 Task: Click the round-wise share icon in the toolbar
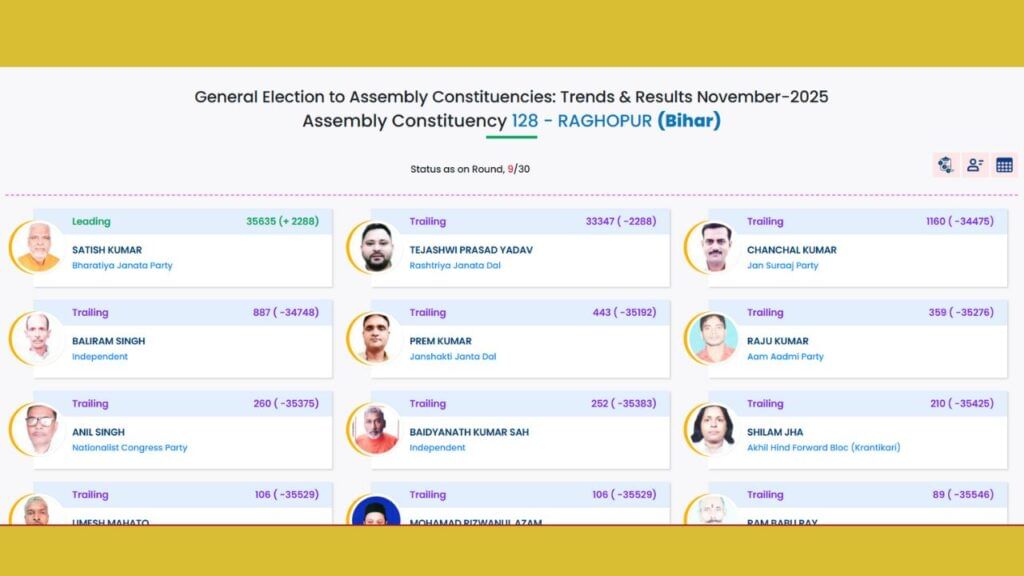(945, 165)
